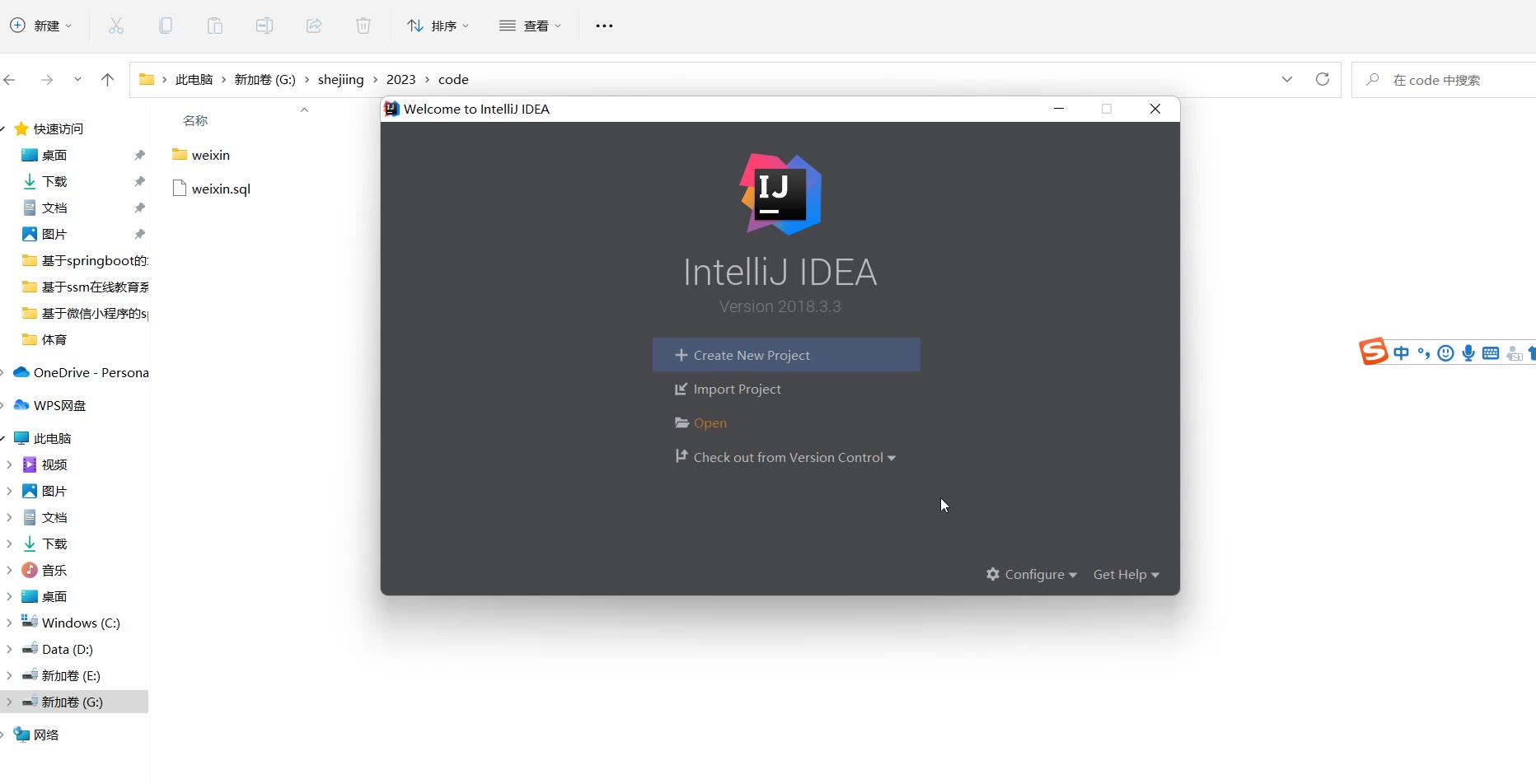The width and height of the screenshot is (1536, 784).
Task: Click the import arrow icon beside Import Project
Action: [681, 389]
